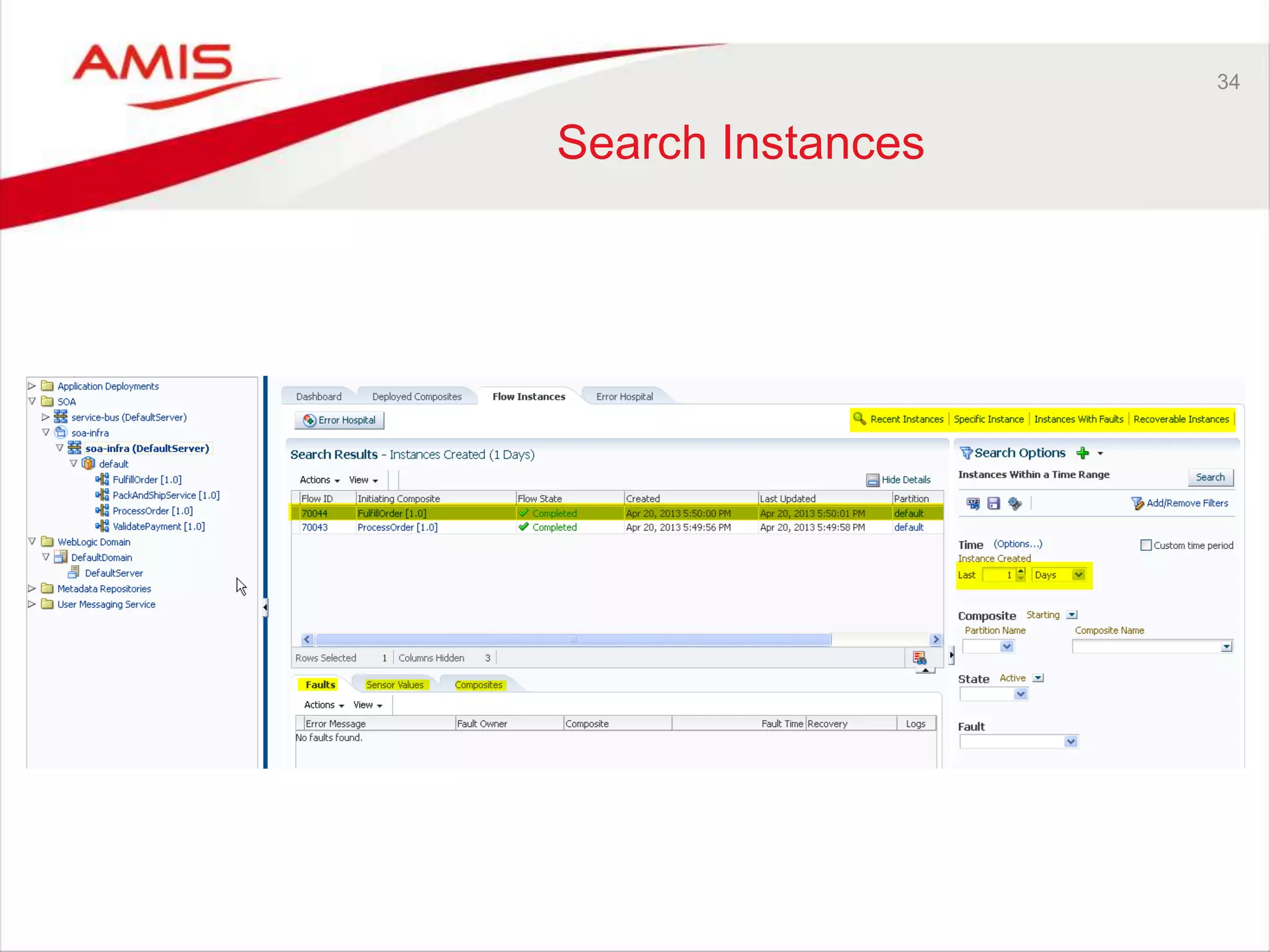Click into the Last number input field
This screenshot has width=1270, height=952.
pos(998,575)
